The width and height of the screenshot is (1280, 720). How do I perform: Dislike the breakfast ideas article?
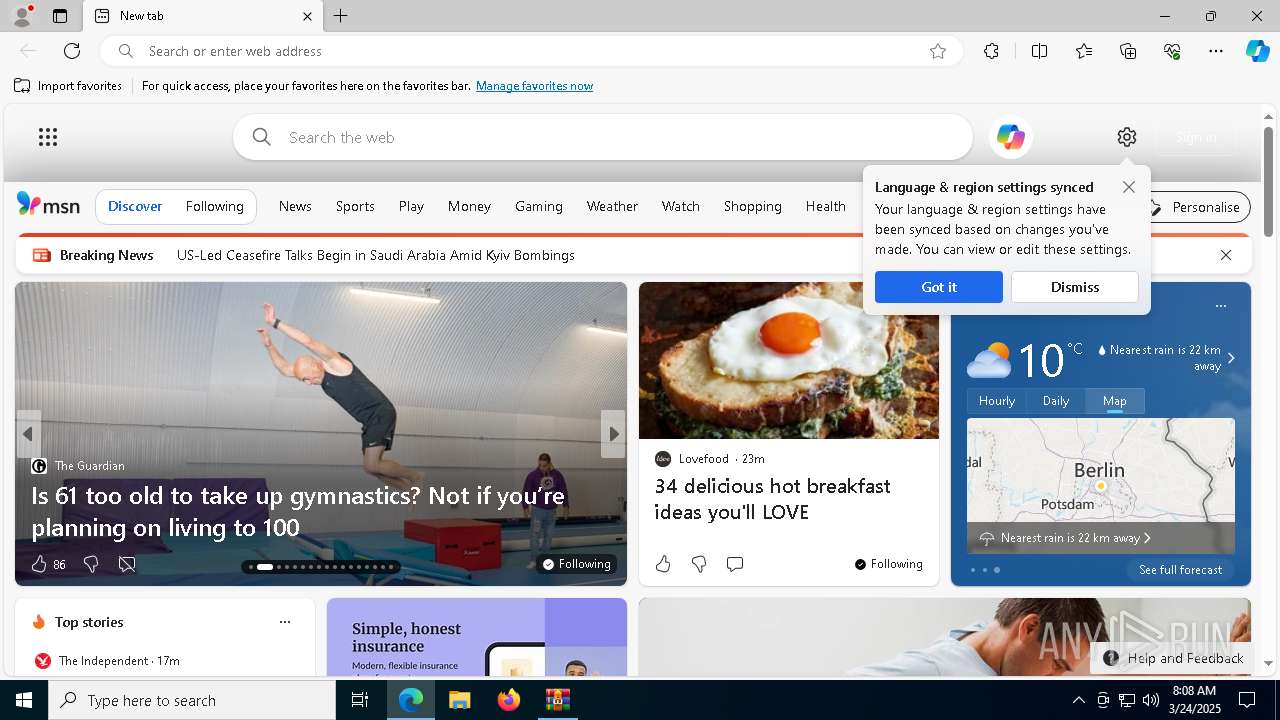tap(699, 564)
